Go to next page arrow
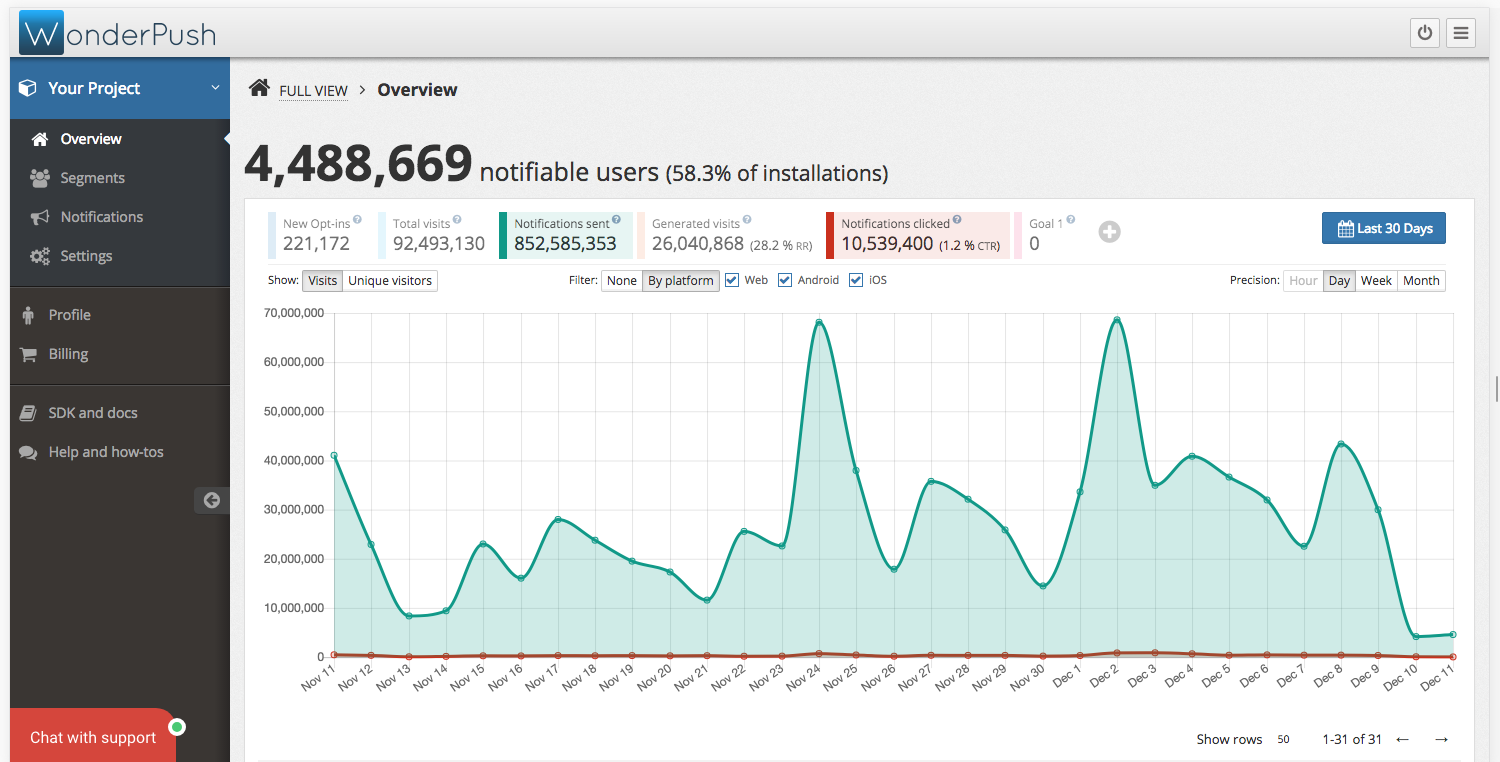Image resolution: width=1500 pixels, height=762 pixels. [x=1441, y=739]
